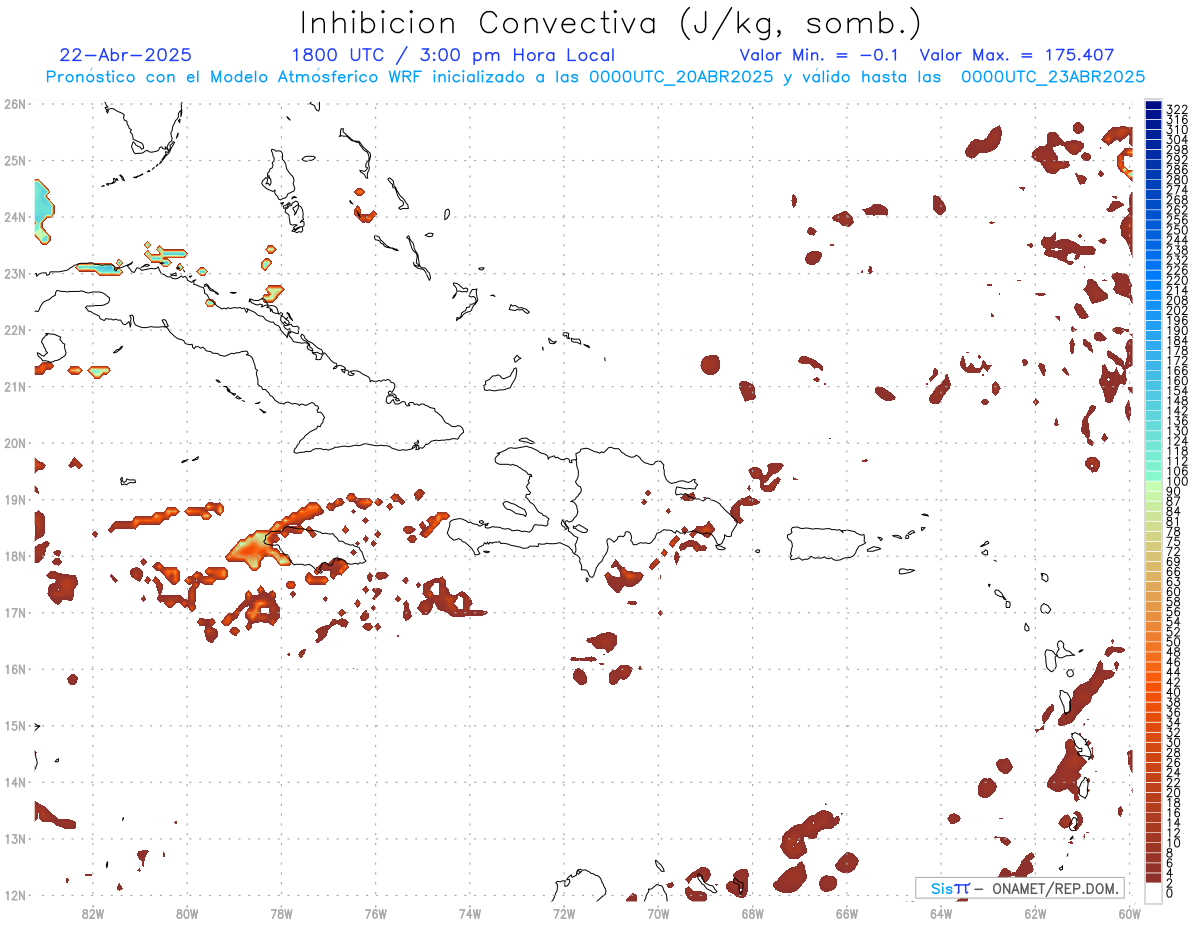Click the '76W' longitude label
Viewport: 1200px width, 927px height.
(x=375, y=913)
